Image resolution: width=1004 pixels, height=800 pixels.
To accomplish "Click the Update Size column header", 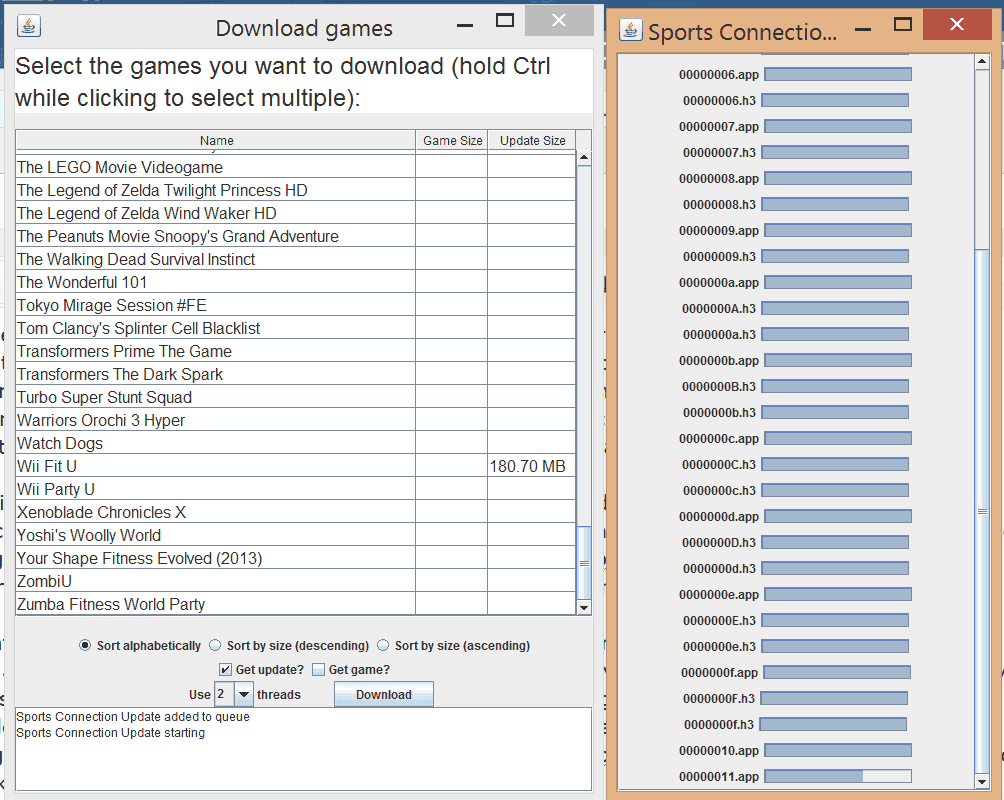I will coord(532,140).
